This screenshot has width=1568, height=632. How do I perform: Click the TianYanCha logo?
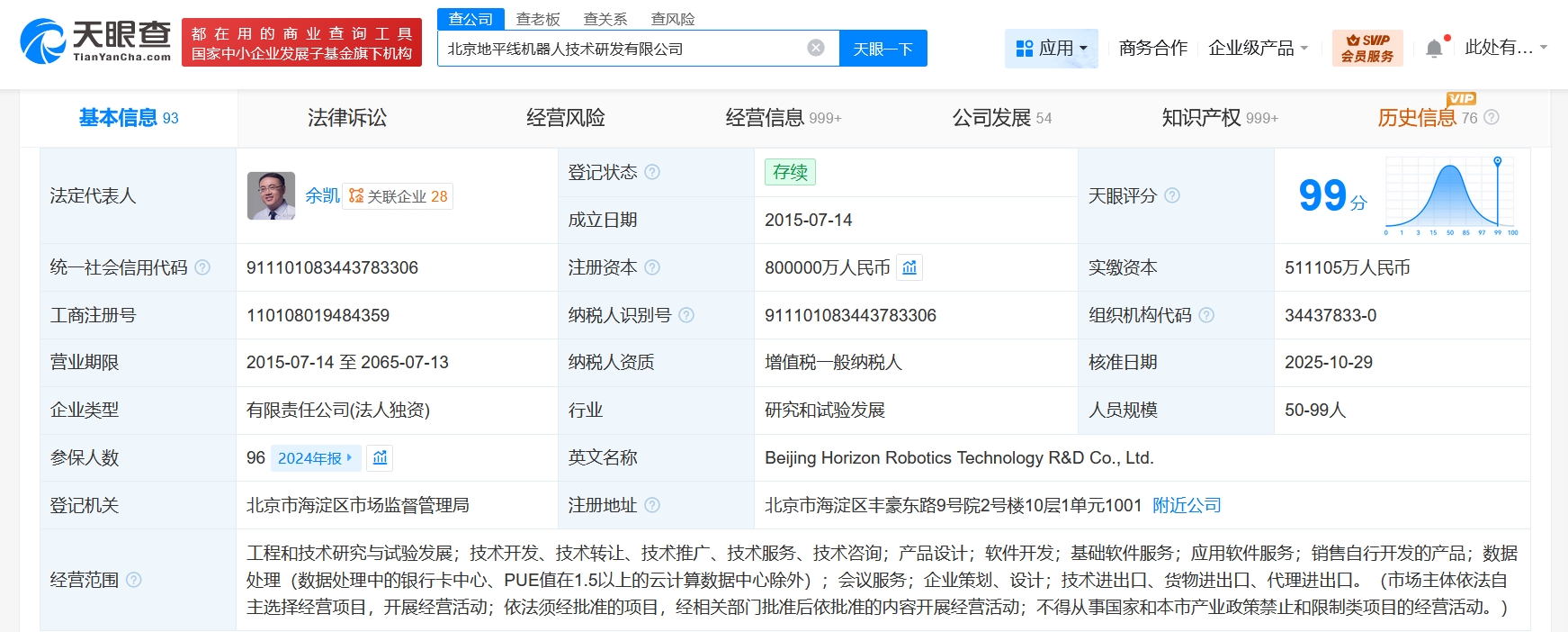tap(95, 41)
